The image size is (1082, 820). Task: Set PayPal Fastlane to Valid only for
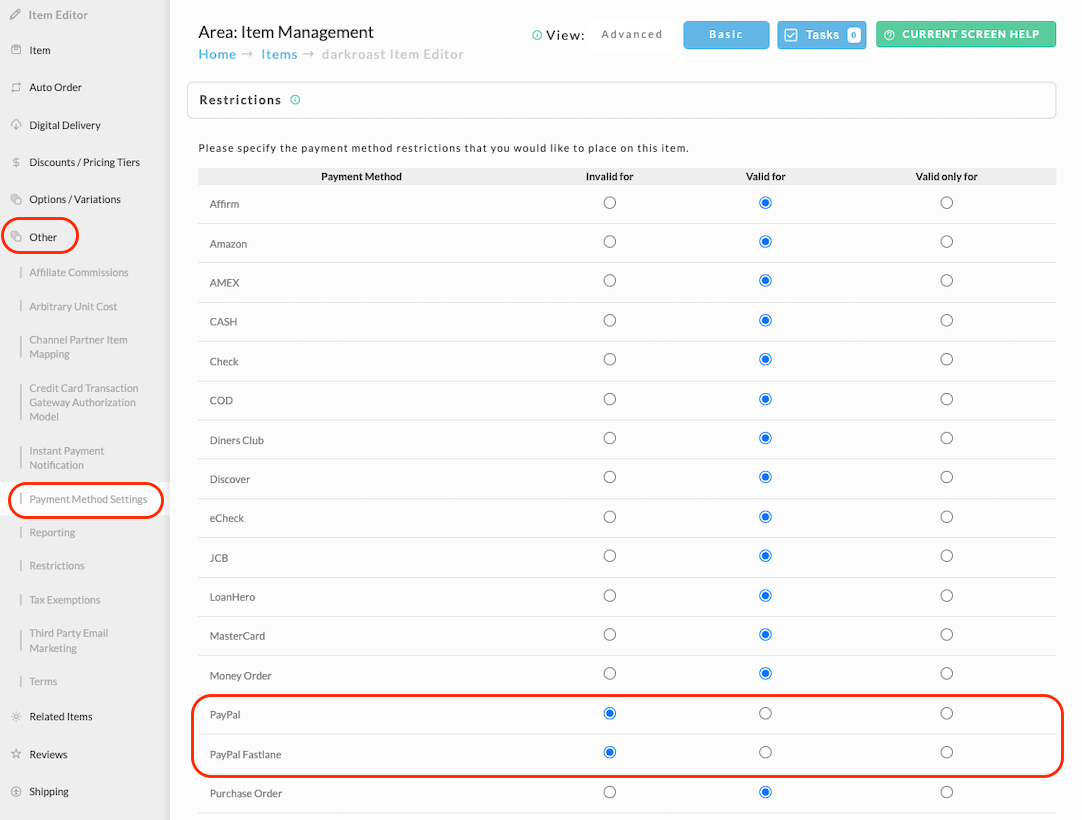tap(947, 752)
